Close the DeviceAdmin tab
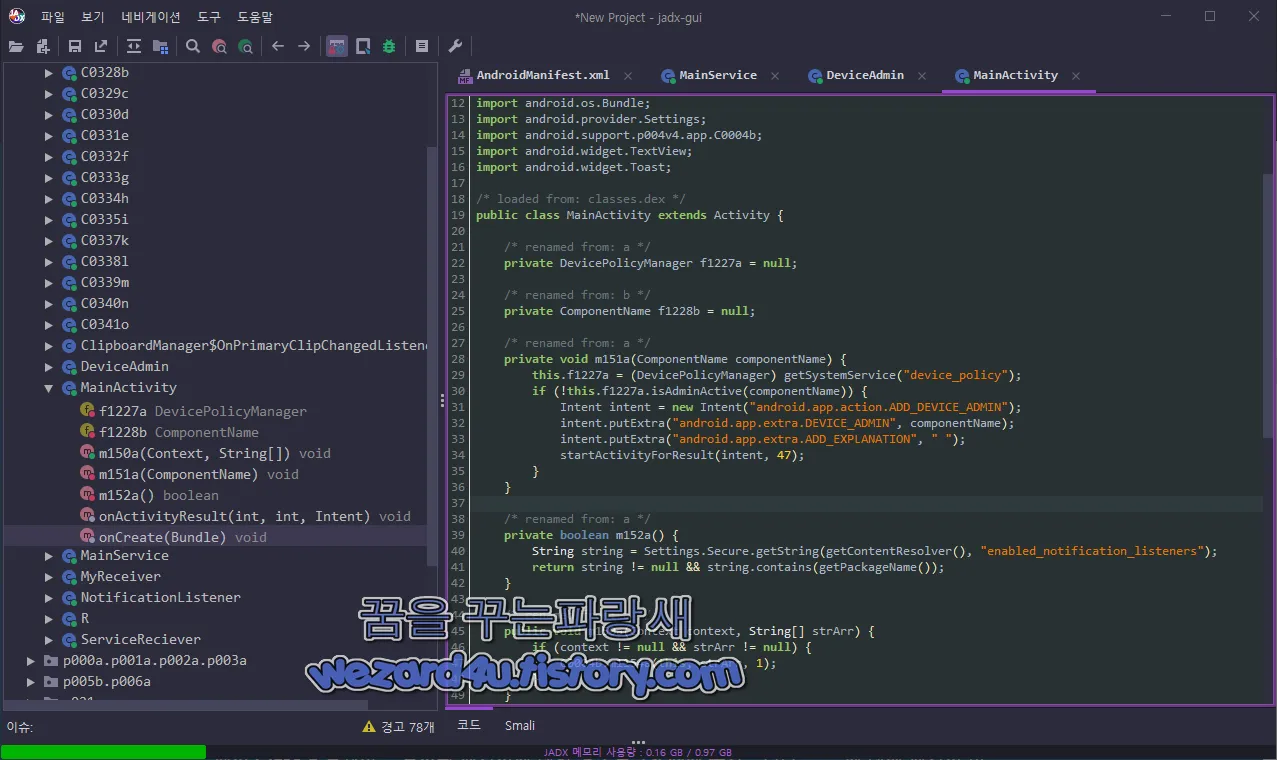1277x760 pixels. (923, 76)
